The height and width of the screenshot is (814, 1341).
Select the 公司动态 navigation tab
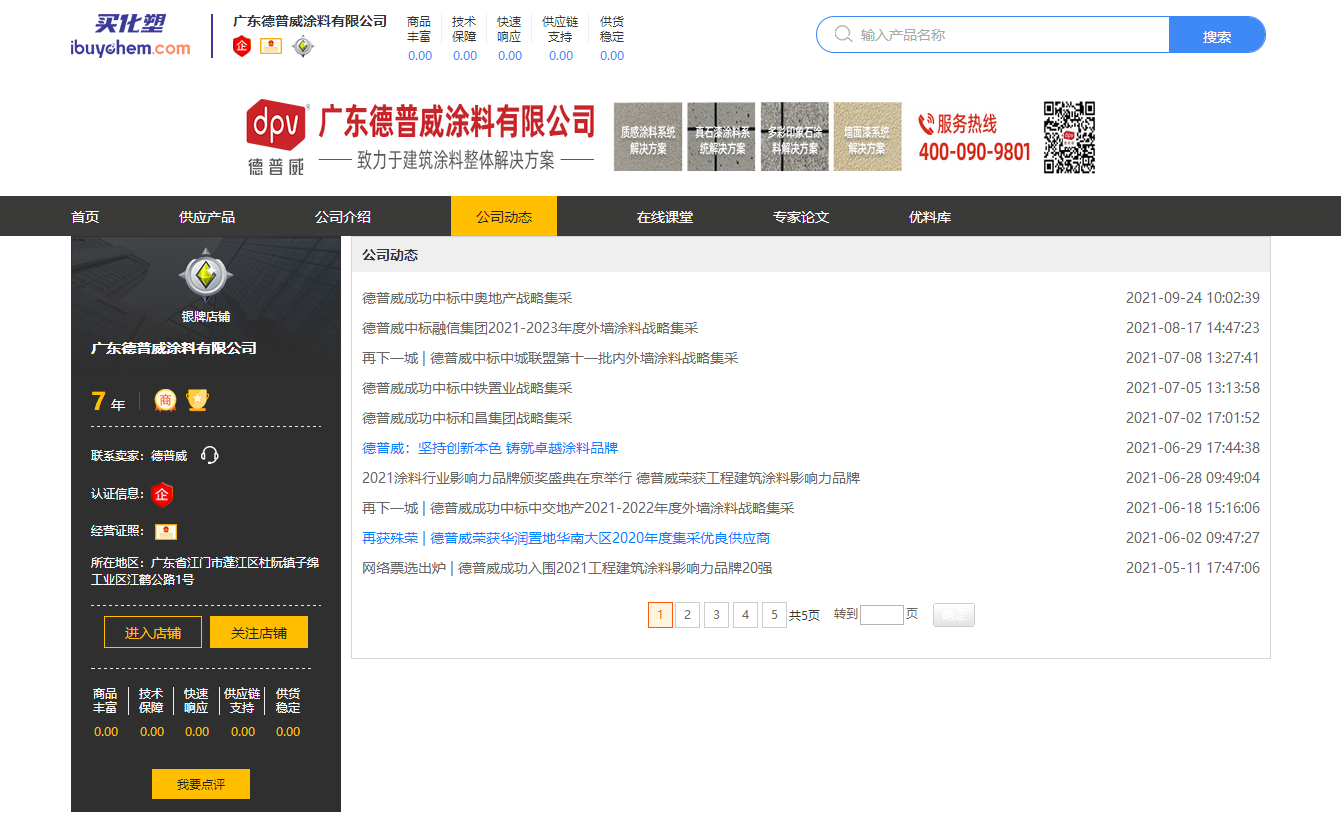click(x=504, y=216)
